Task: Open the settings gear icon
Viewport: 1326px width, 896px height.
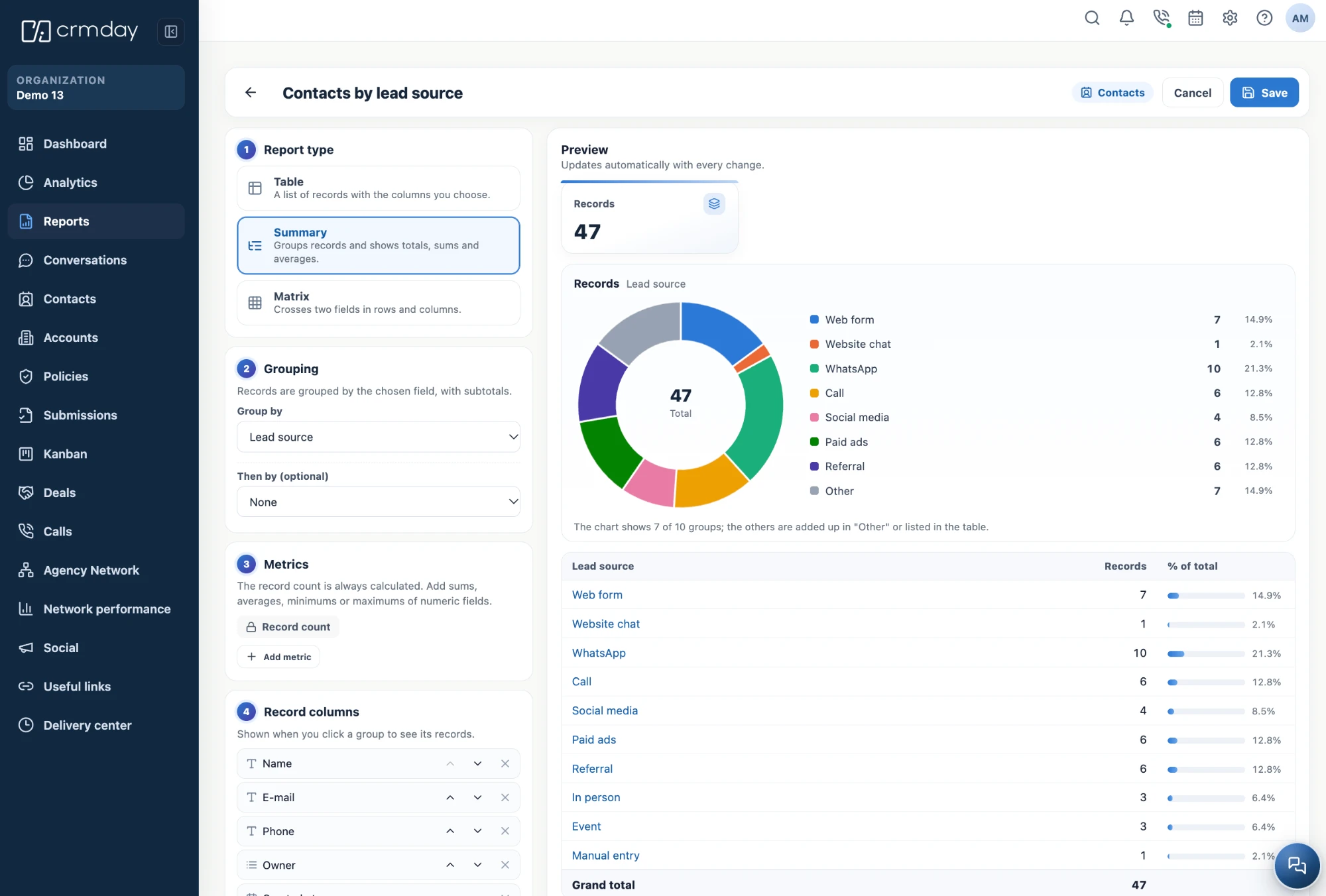Action: tap(1230, 18)
